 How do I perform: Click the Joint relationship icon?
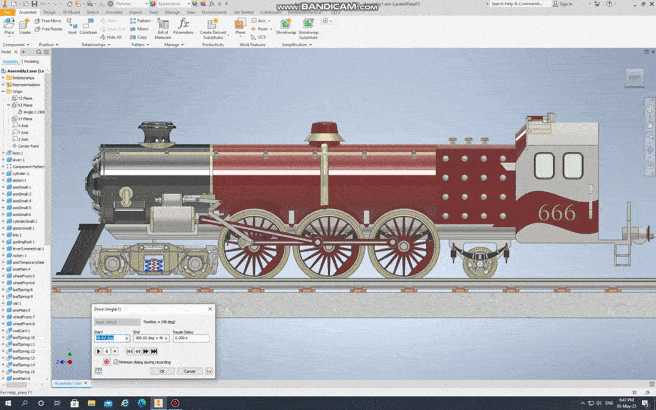[x=72, y=26]
